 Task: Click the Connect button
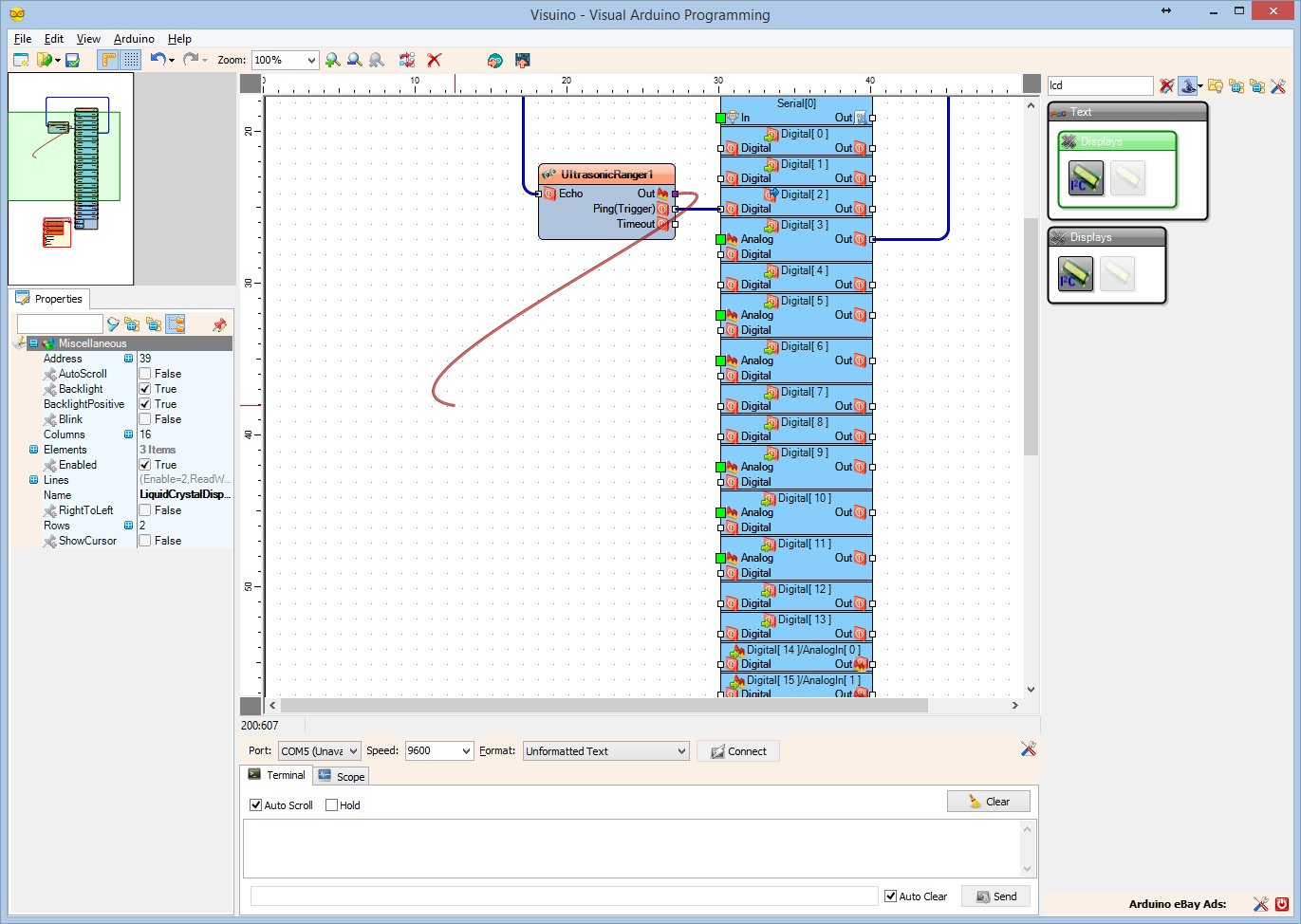click(738, 750)
